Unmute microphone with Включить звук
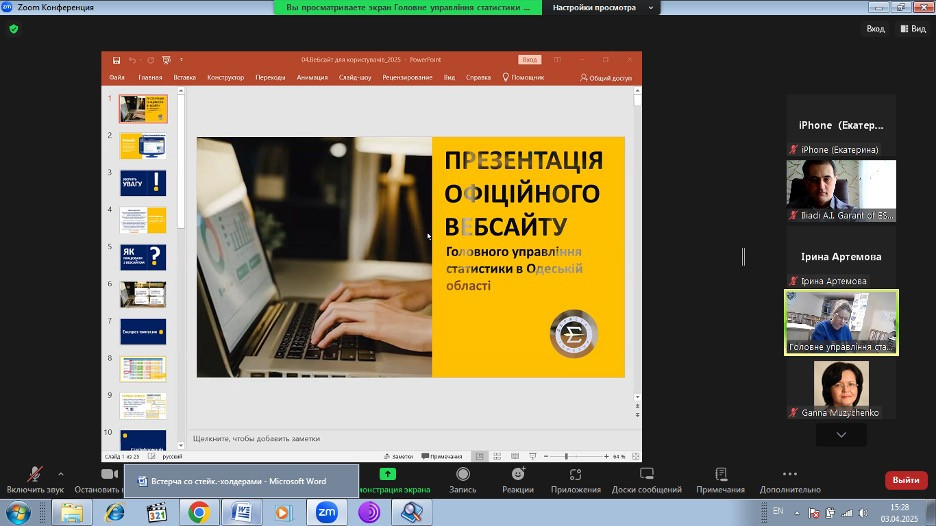 (x=35, y=481)
